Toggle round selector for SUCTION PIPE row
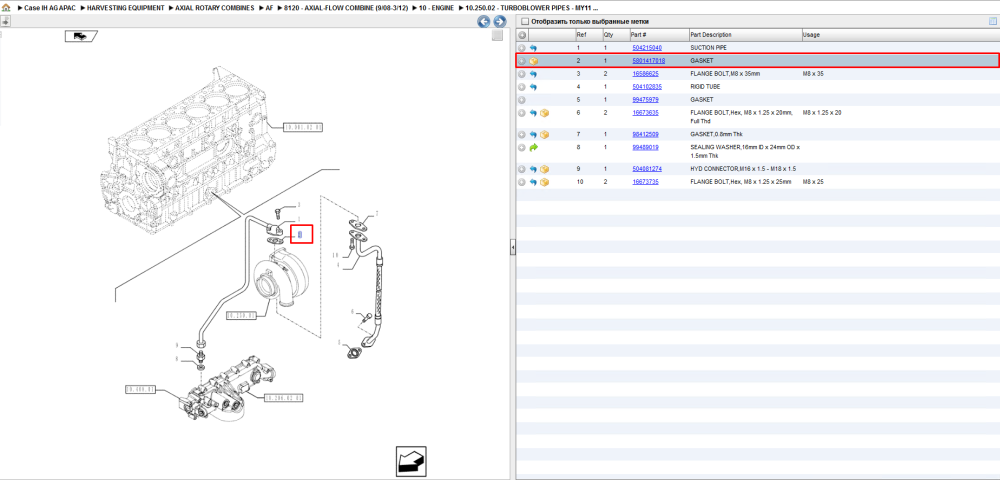Screen dimensions: 1000x480 [x=522, y=48]
